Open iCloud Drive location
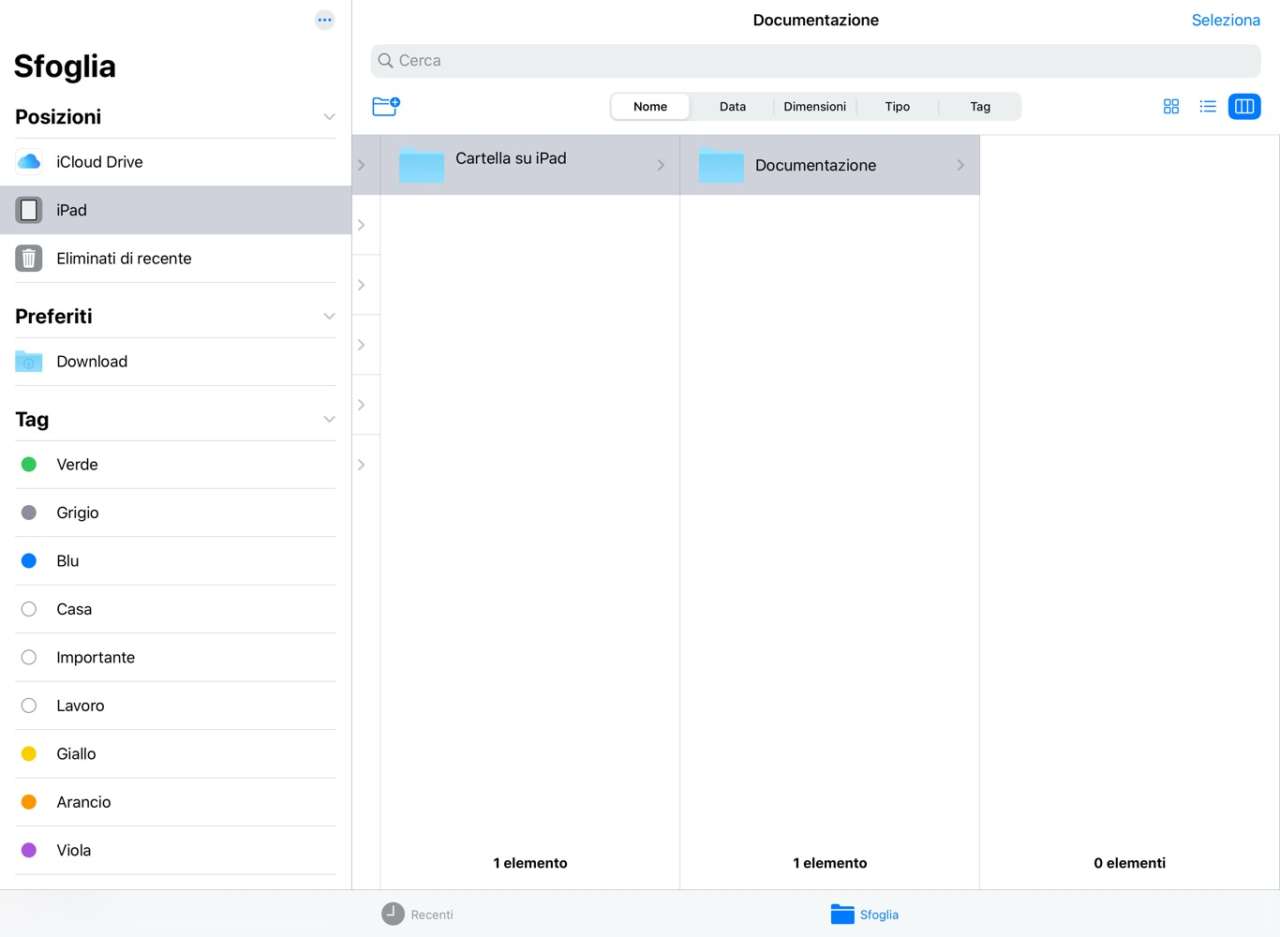Viewport: 1280px width, 937px height. 176,162
